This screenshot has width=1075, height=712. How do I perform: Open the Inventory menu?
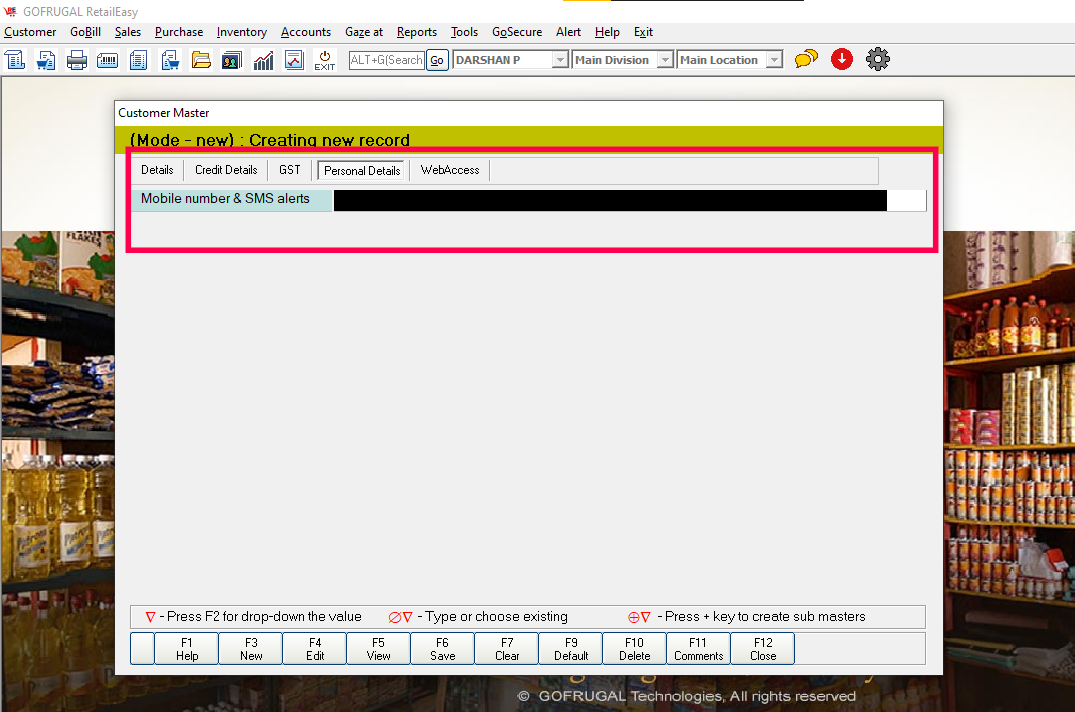pyautogui.click(x=241, y=32)
